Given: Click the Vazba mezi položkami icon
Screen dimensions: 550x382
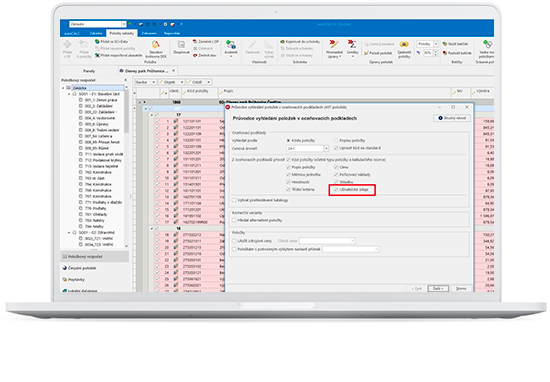Looking at the screenshot, I should click(487, 44).
